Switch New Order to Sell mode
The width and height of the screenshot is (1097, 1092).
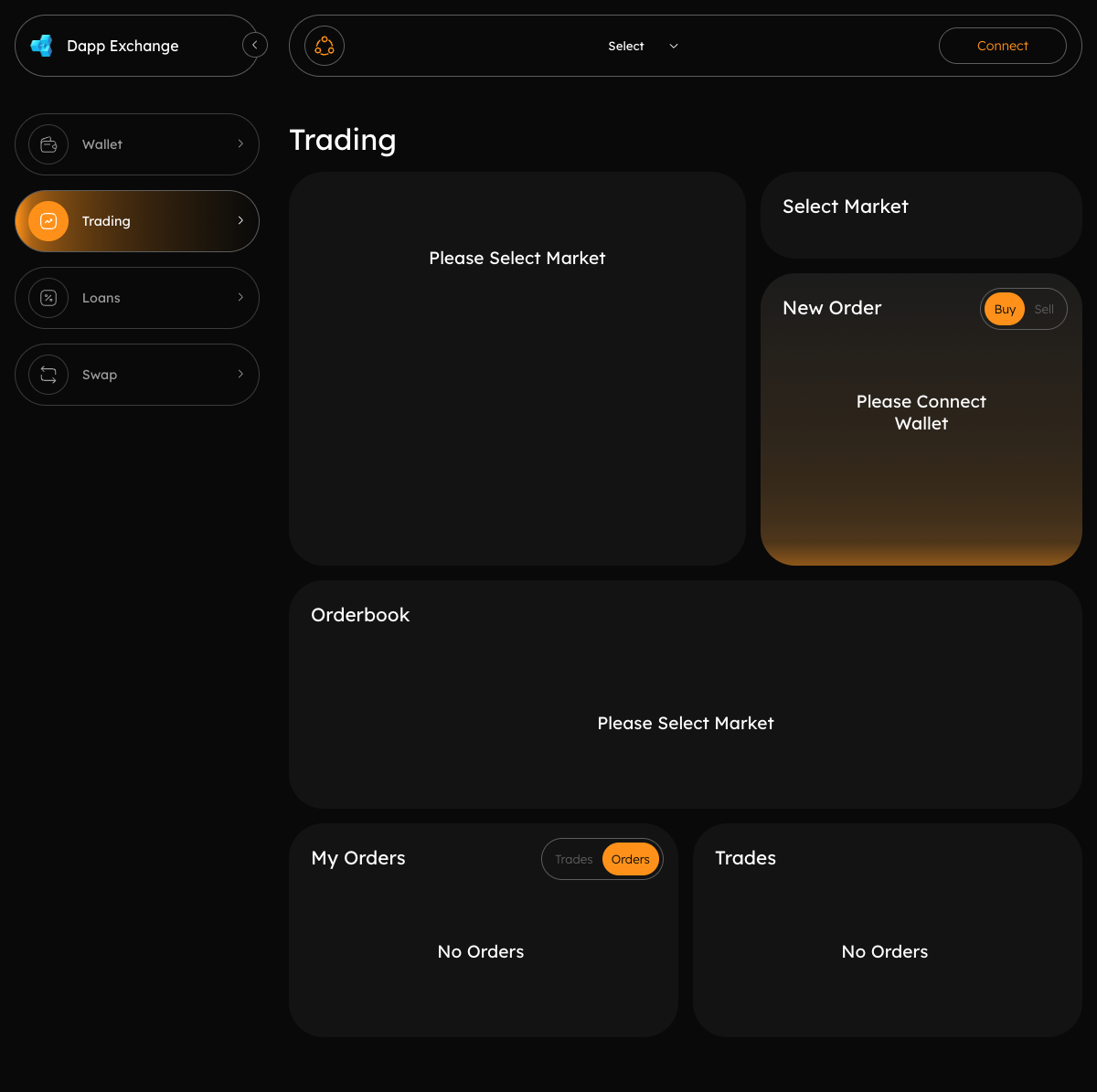click(x=1045, y=309)
